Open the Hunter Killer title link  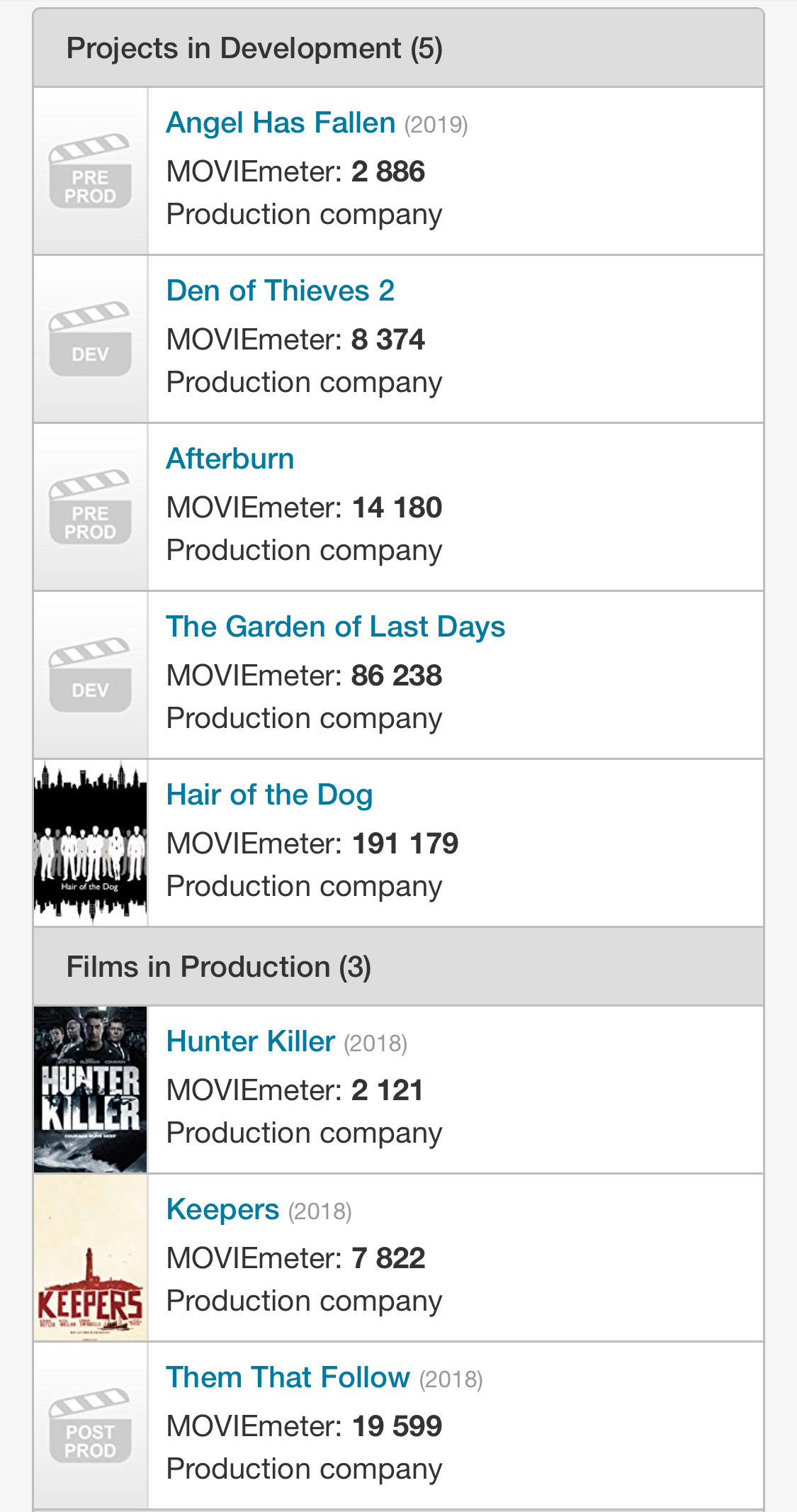(x=250, y=1042)
